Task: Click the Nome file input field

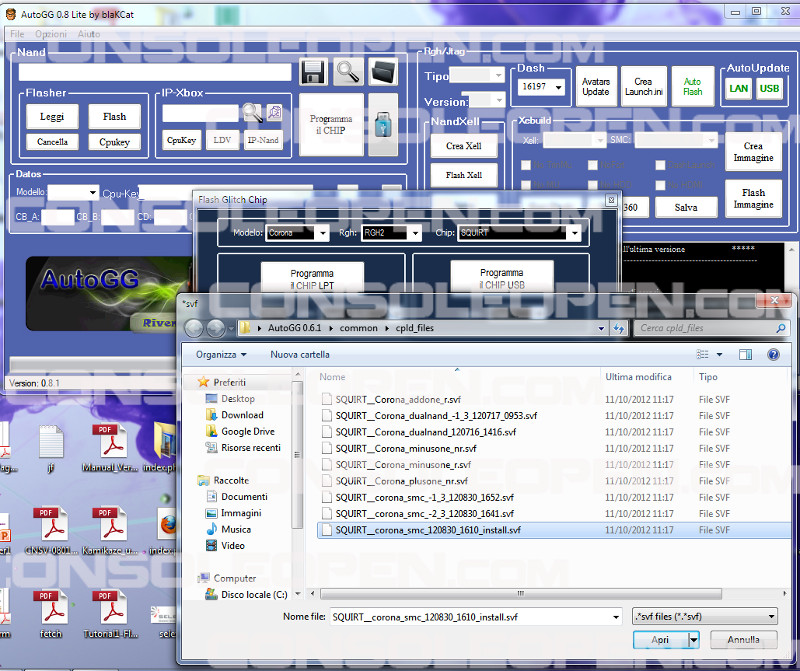Action: [470, 617]
